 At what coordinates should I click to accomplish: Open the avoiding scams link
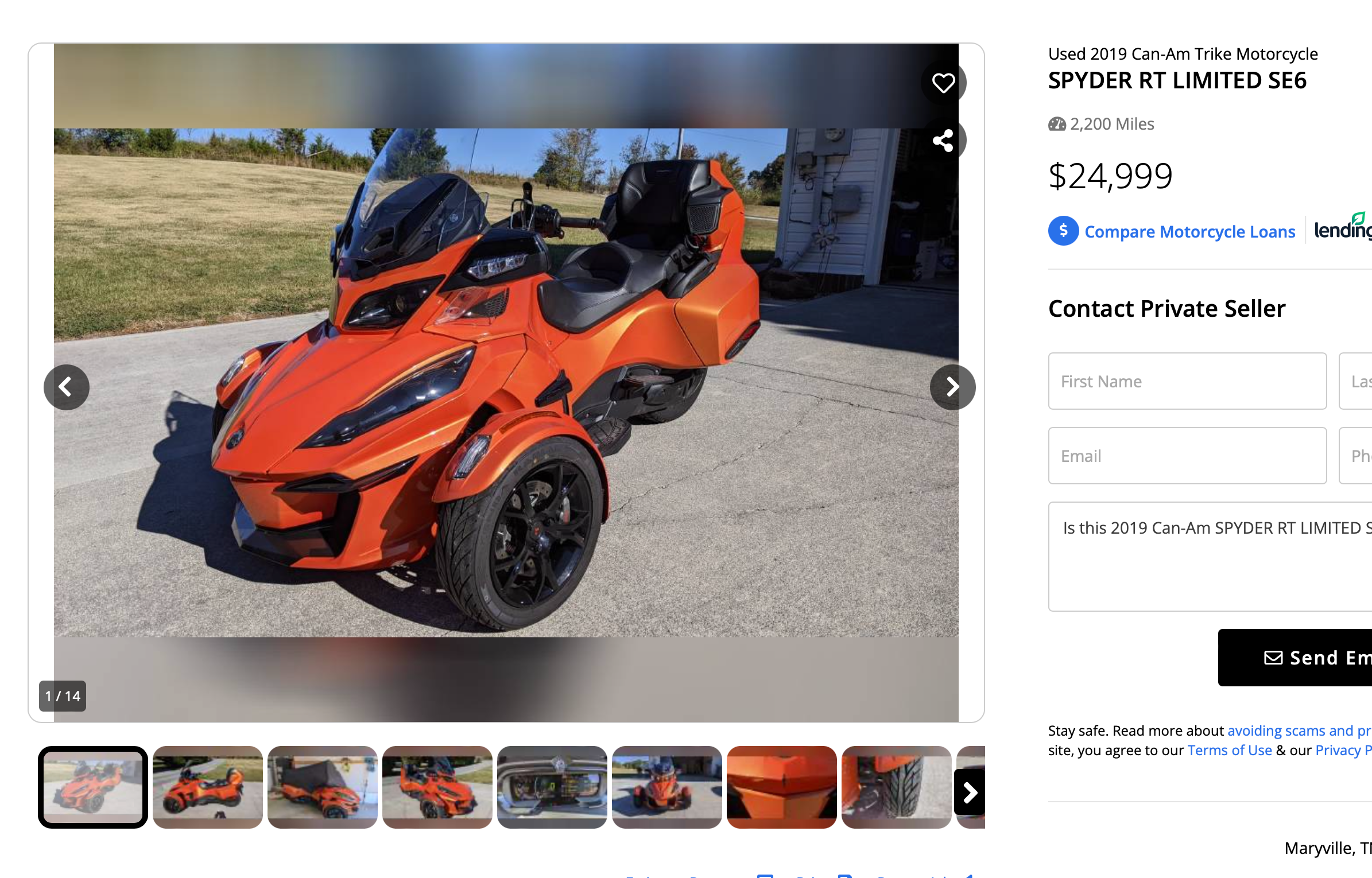click(x=1299, y=731)
